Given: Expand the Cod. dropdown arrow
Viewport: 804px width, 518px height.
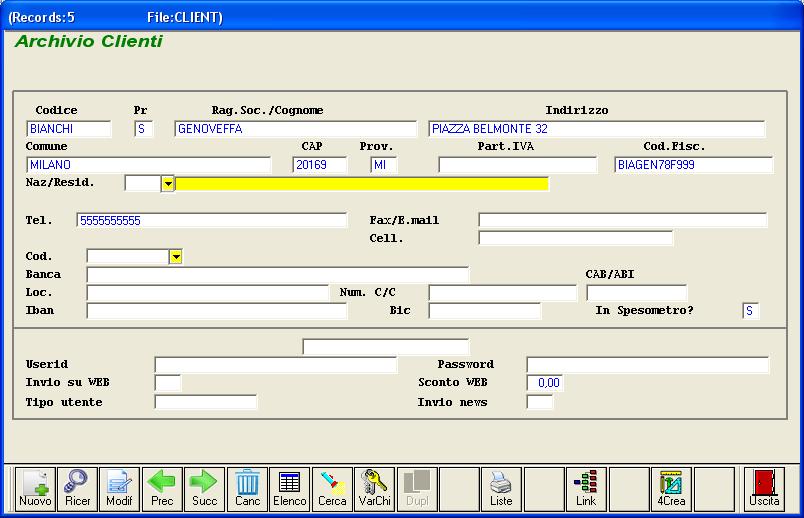Looking at the screenshot, I should pos(175,256).
